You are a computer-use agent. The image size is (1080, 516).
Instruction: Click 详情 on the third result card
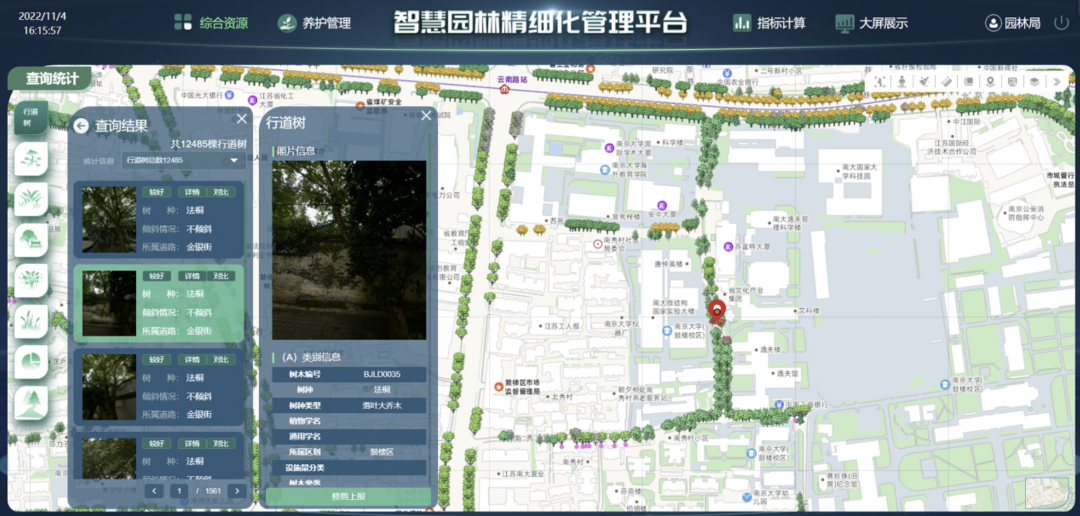pos(192,359)
